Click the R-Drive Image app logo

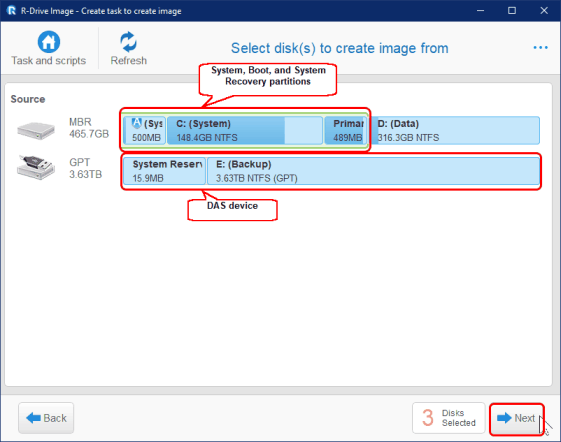click(11, 10)
